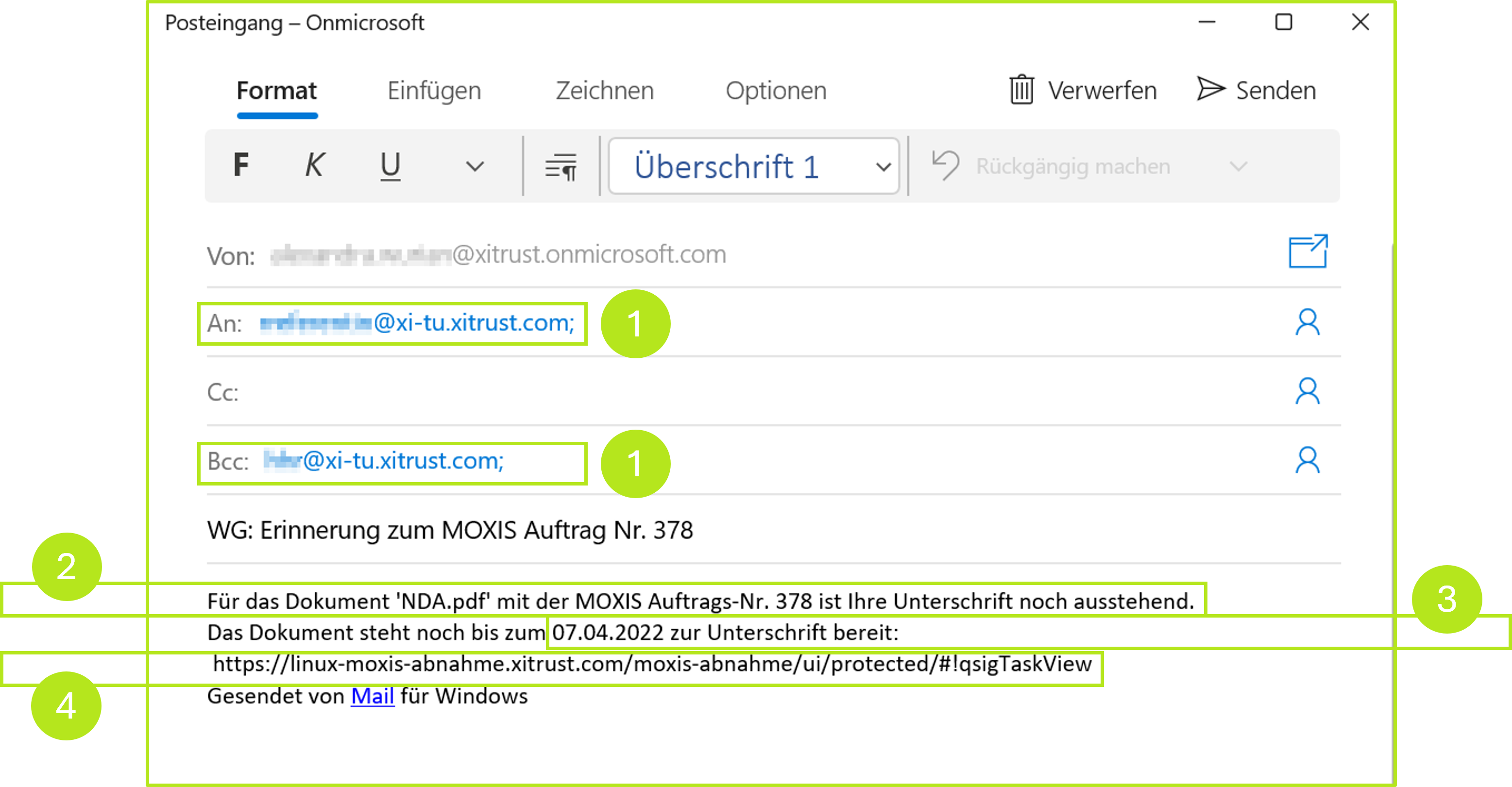Click inside the empty Cc recipient field

(470, 392)
